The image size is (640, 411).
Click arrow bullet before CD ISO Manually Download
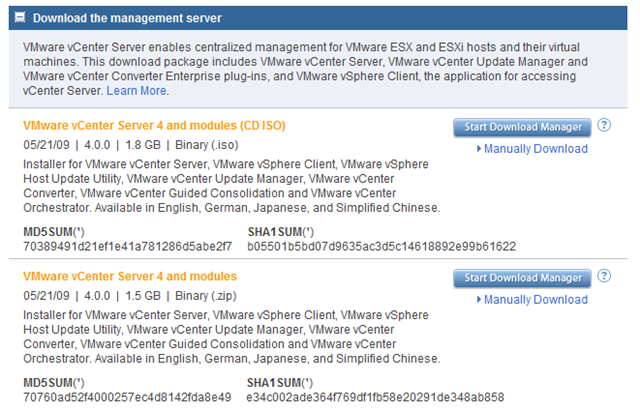[x=477, y=149]
